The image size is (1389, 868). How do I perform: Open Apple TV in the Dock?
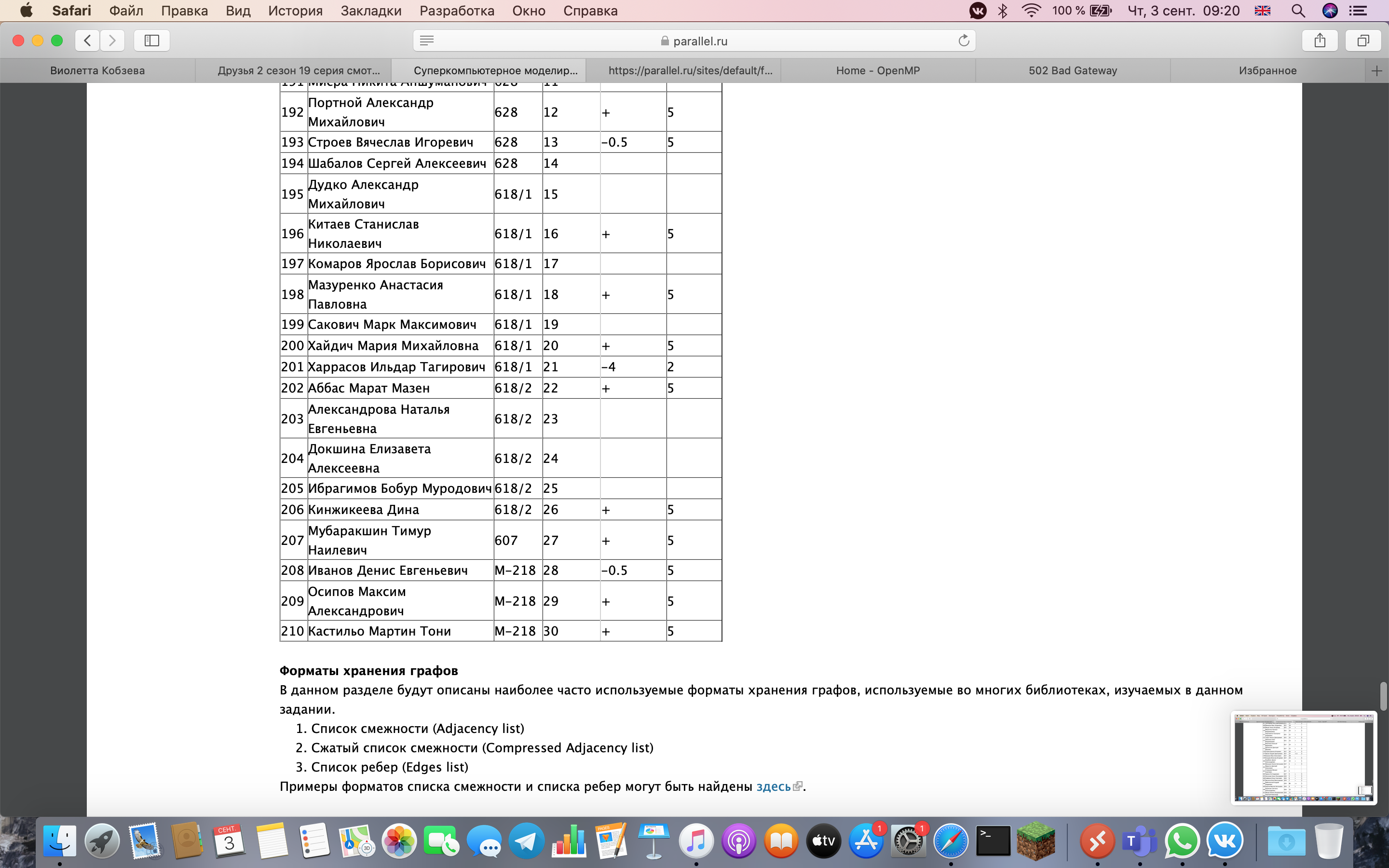[x=824, y=841]
